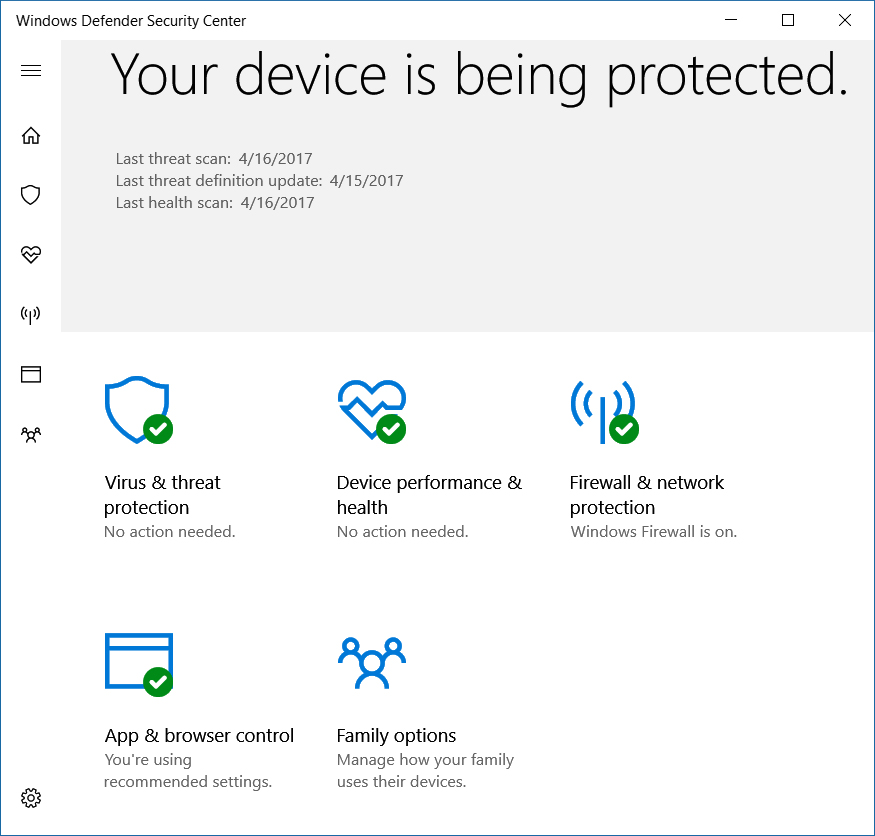The image size is (875, 836).
Task: Open the sidebar shield icon for virus protection
Action: point(31,195)
